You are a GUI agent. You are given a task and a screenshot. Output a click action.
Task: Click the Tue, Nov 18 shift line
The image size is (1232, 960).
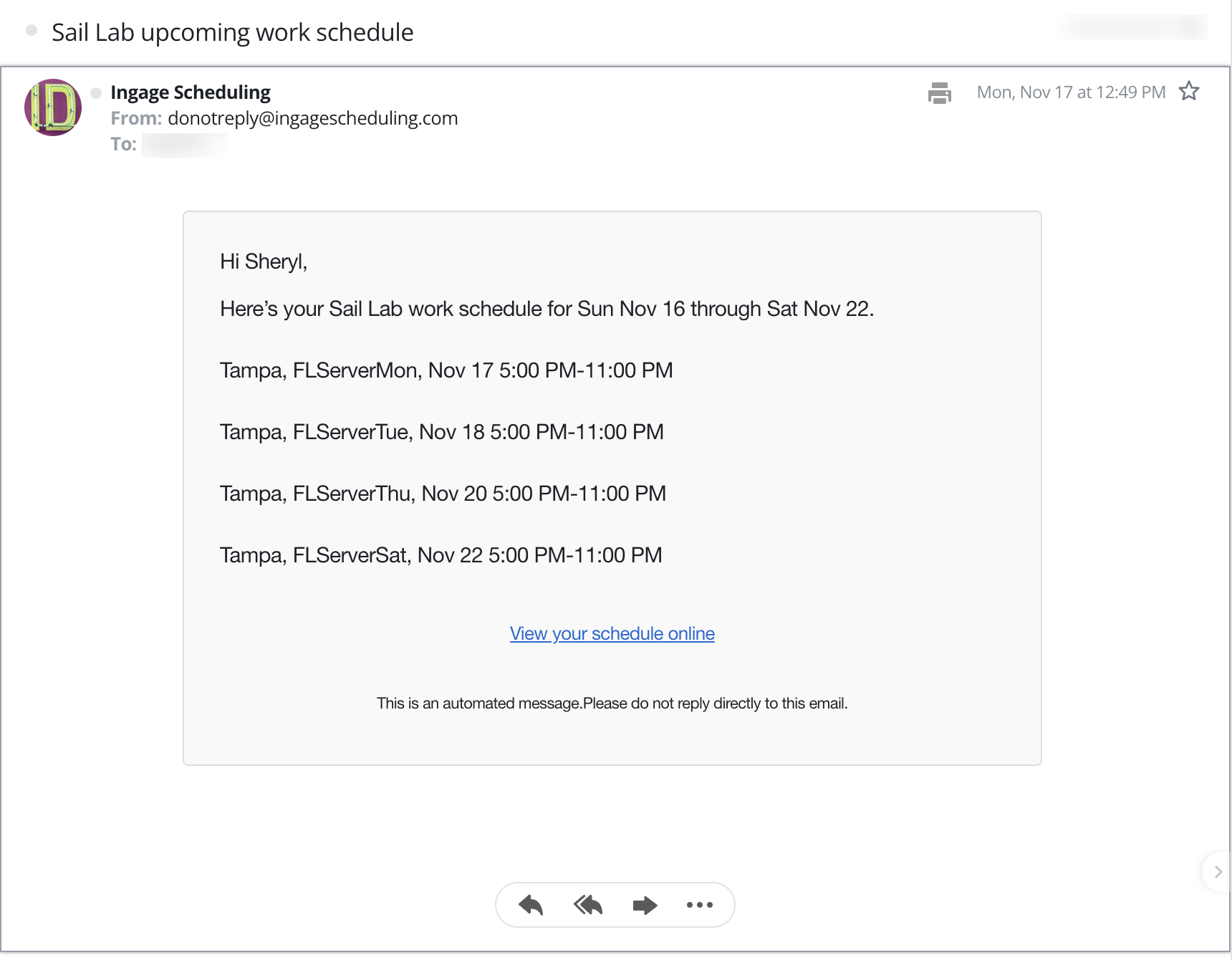(441, 432)
